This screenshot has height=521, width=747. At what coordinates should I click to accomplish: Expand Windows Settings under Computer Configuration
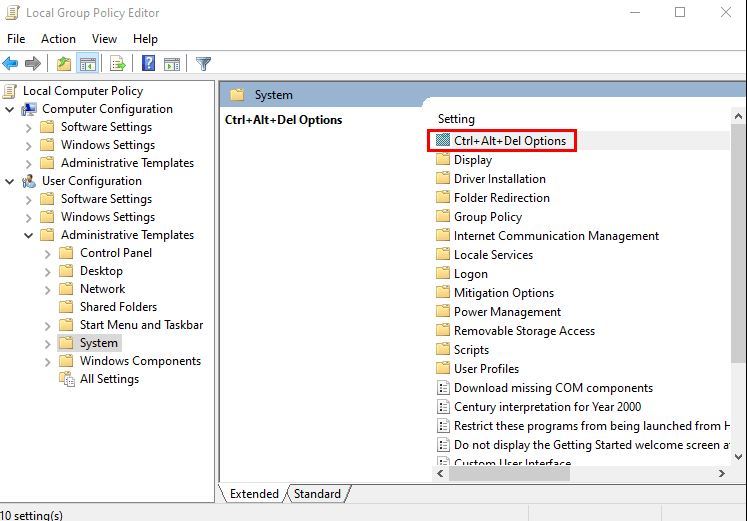29,146
